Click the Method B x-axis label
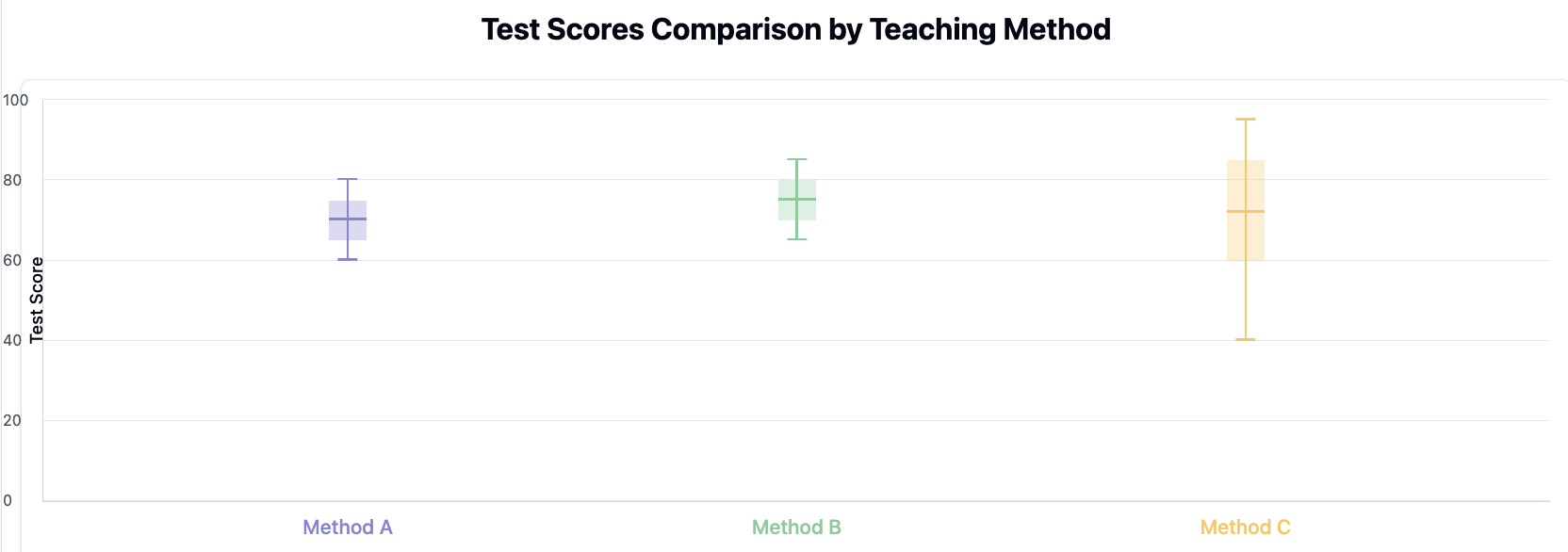Image resolution: width=1568 pixels, height=552 pixels. click(x=796, y=528)
